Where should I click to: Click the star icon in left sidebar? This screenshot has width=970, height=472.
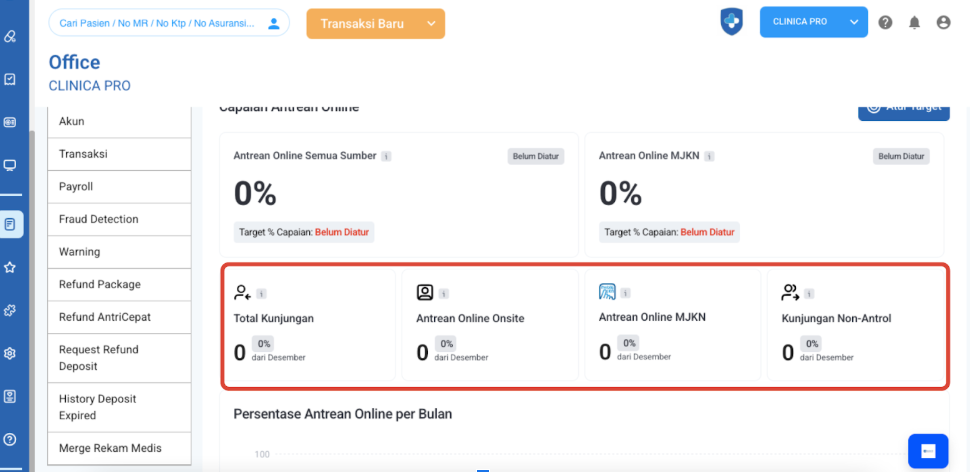tap(10, 267)
